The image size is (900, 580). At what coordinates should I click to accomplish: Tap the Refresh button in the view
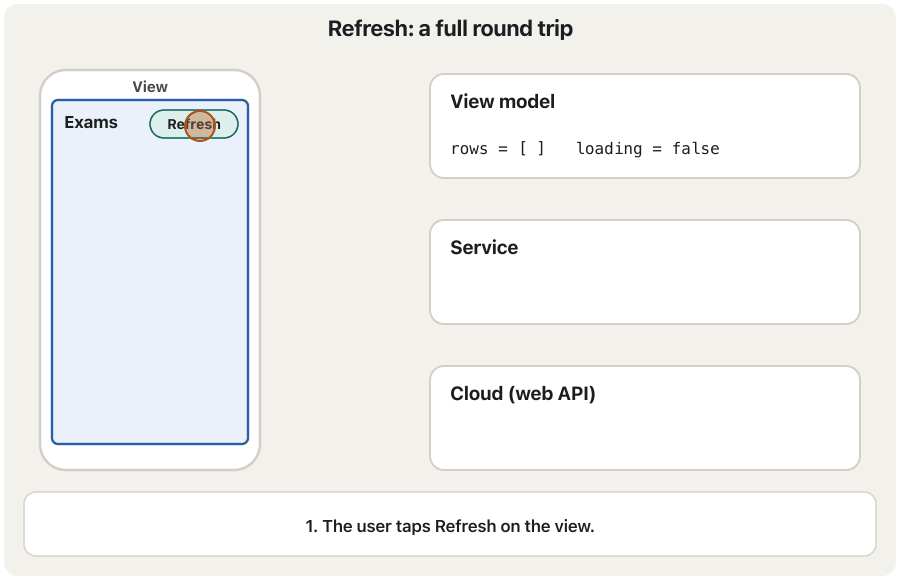pos(194,124)
